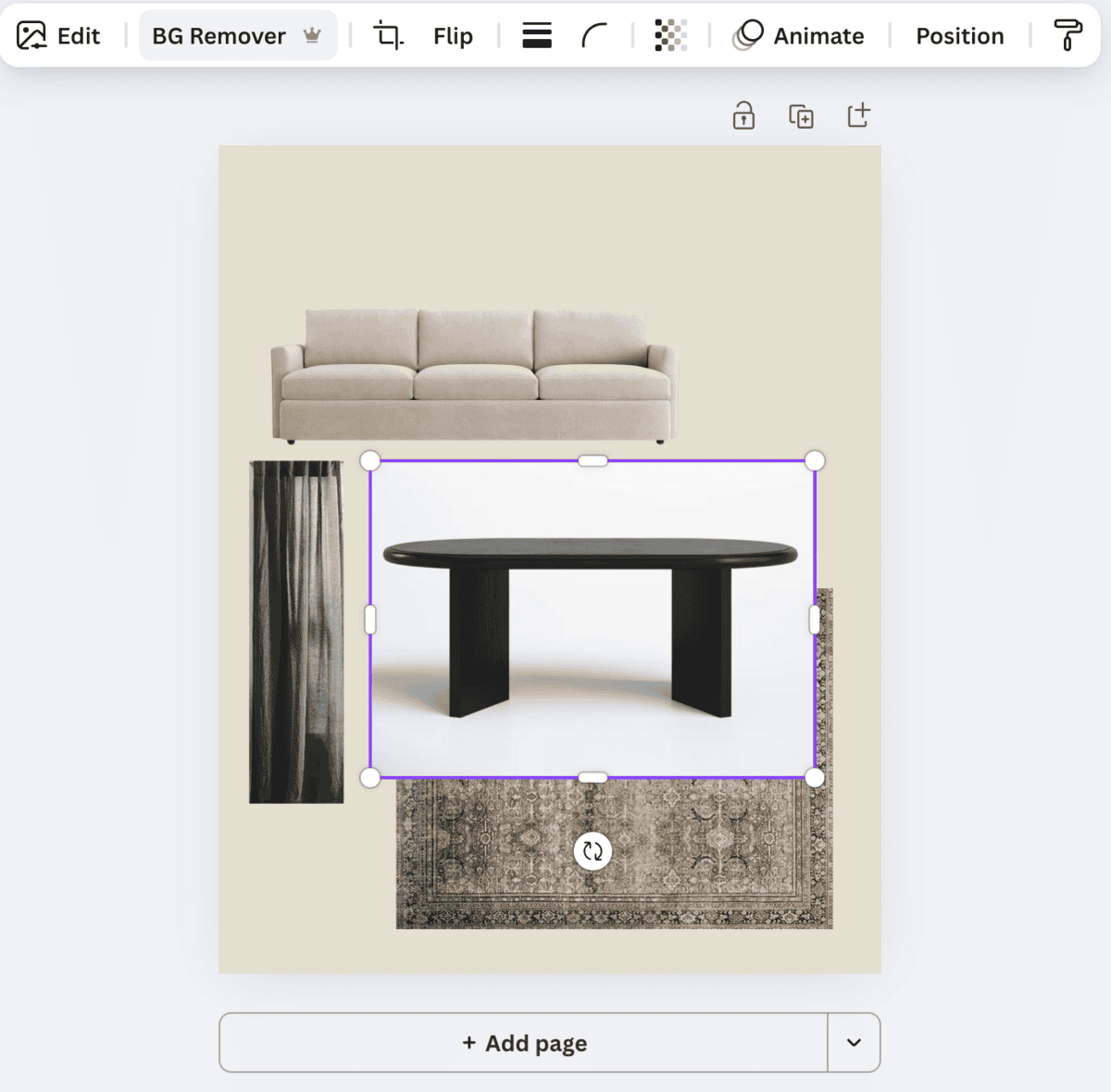Screen dimensions: 1111x1092
Task: Open the transparency checkerboard icon
Action: click(670, 36)
